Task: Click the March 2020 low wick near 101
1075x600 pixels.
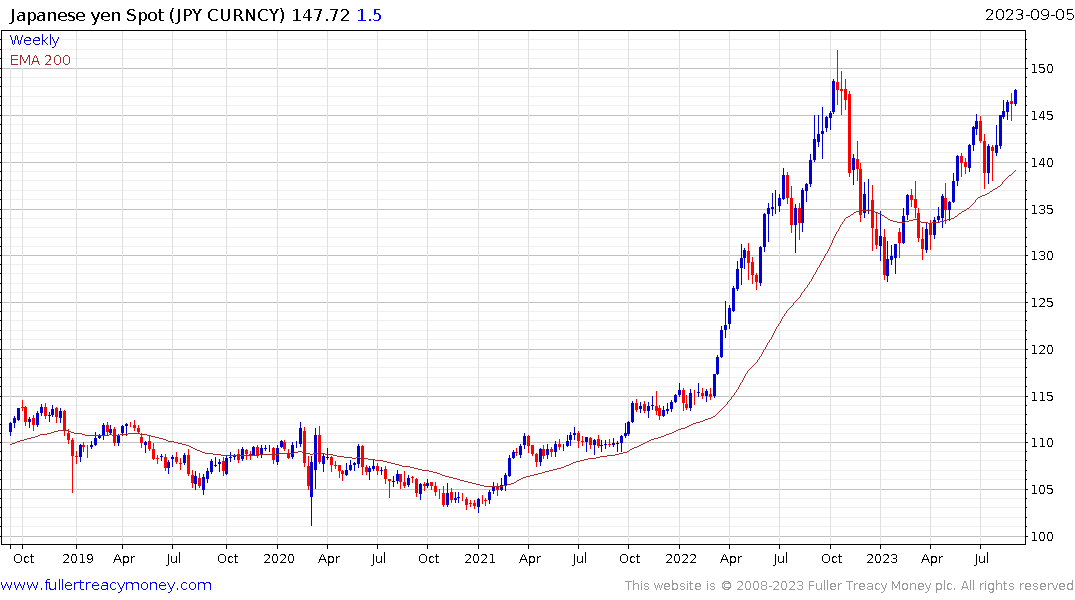Action: [x=311, y=490]
